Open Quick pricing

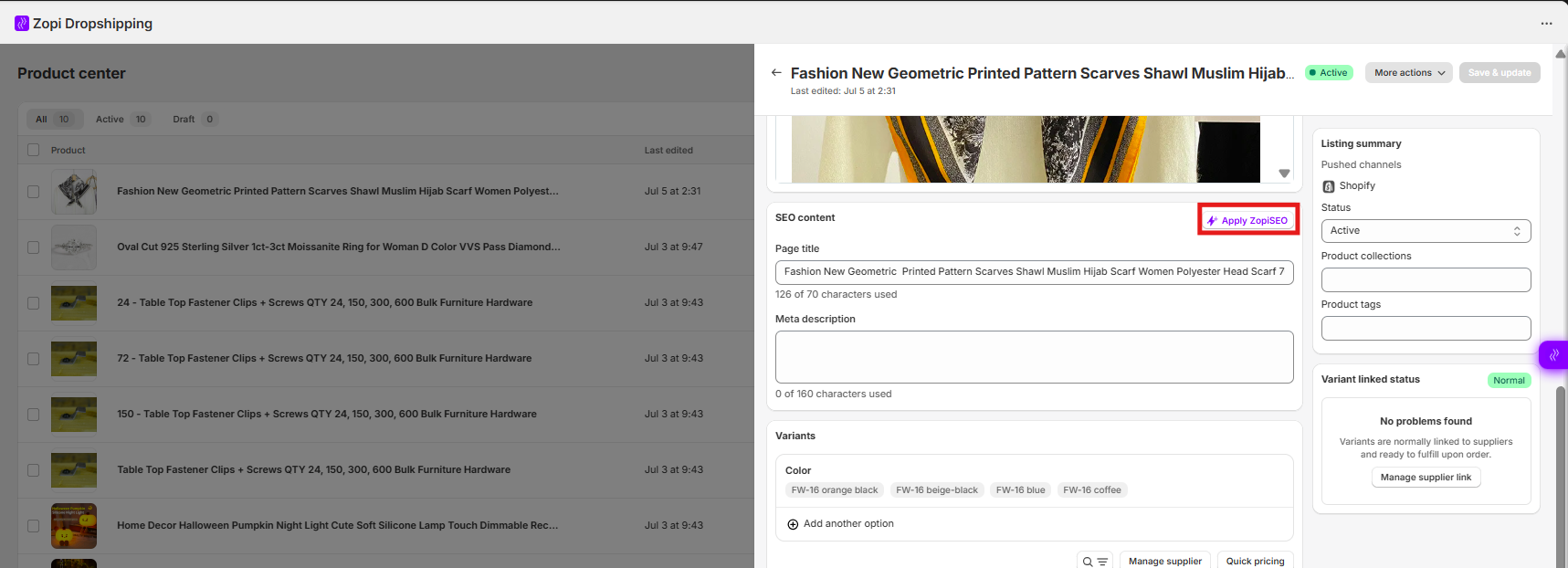[1255, 562]
